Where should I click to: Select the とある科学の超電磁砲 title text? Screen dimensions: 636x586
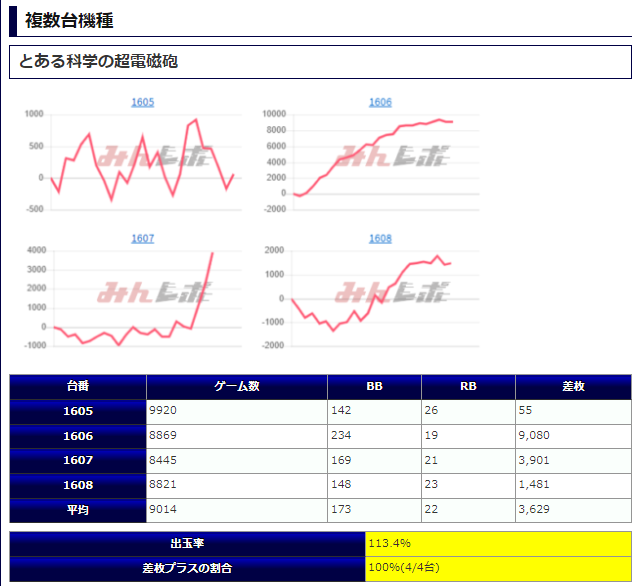pyautogui.click(x=99, y=61)
